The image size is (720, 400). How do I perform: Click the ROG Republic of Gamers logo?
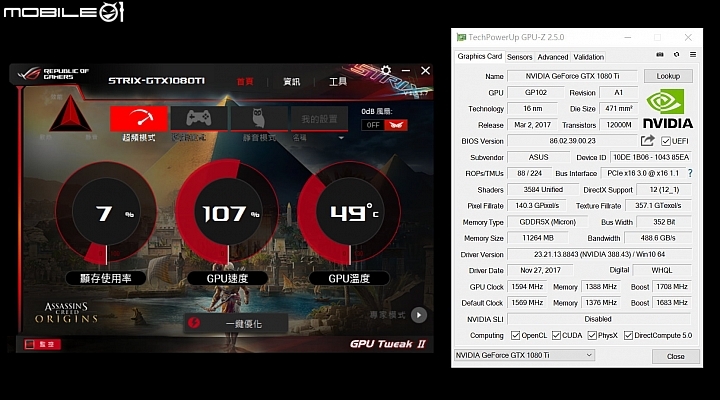(54, 74)
